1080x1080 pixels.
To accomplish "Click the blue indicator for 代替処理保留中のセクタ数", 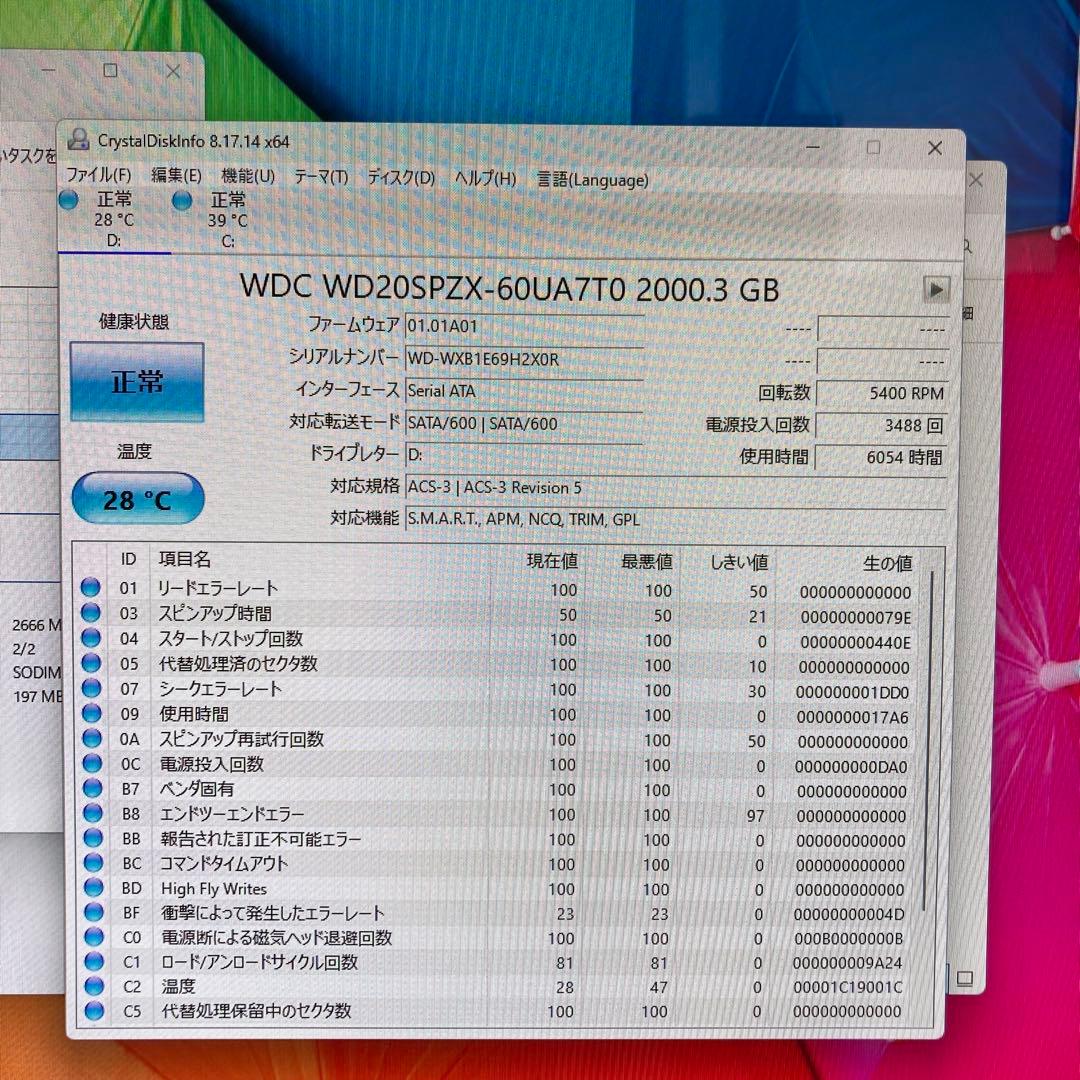I will [93, 1011].
